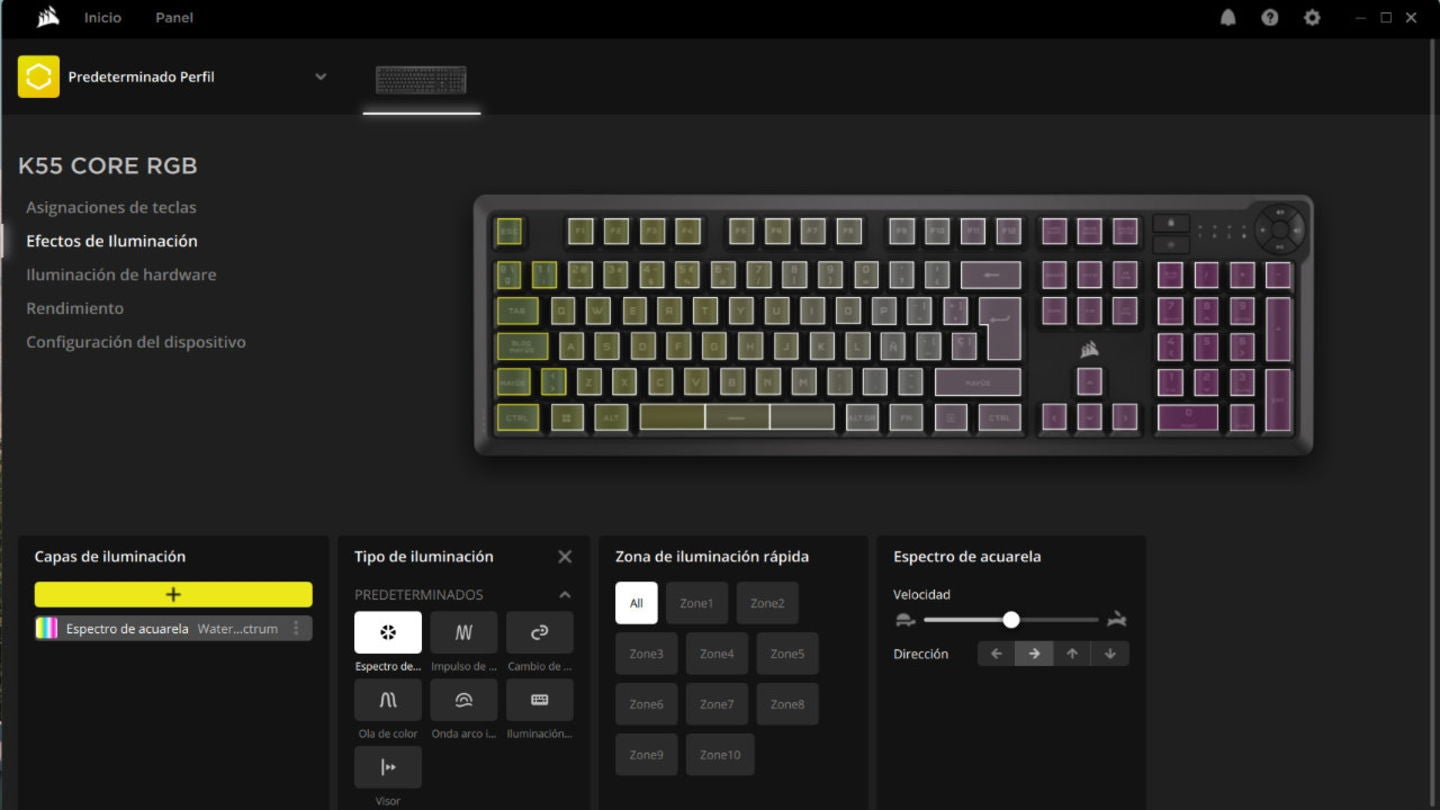Collapse the PREDETERMINADOS section
The height and width of the screenshot is (810, 1440).
564,594
